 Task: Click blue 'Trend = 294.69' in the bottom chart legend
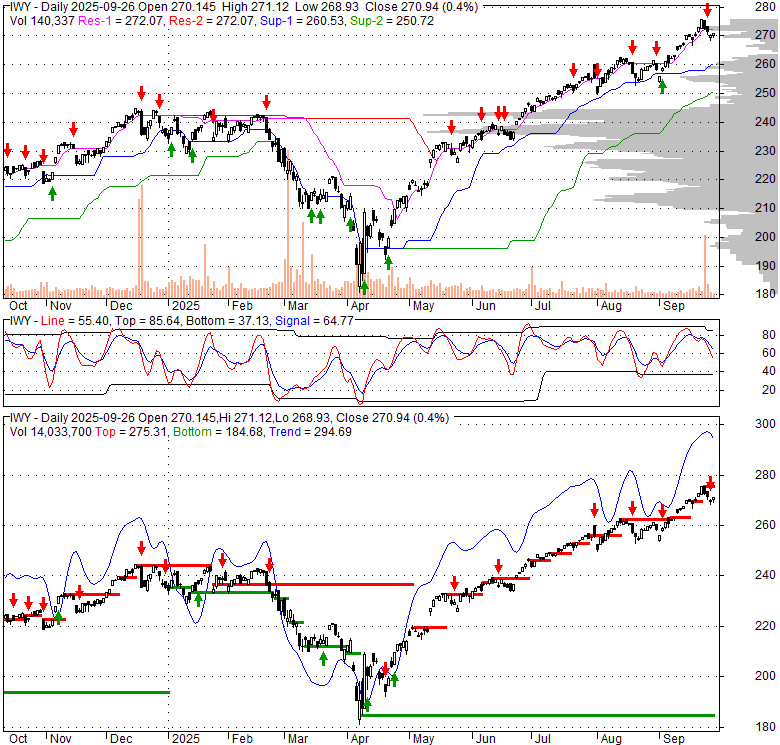(310, 432)
